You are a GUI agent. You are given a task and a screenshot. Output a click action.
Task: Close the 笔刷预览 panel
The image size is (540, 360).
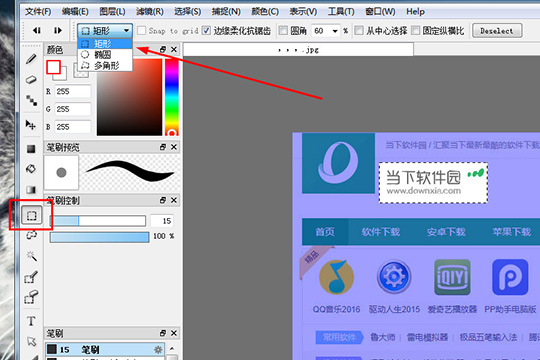click(174, 147)
